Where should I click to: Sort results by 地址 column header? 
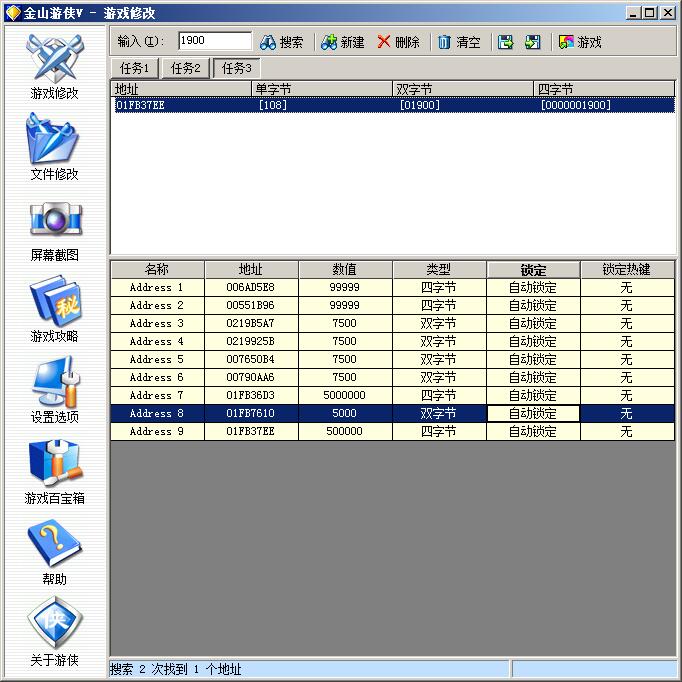[x=181, y=89]
